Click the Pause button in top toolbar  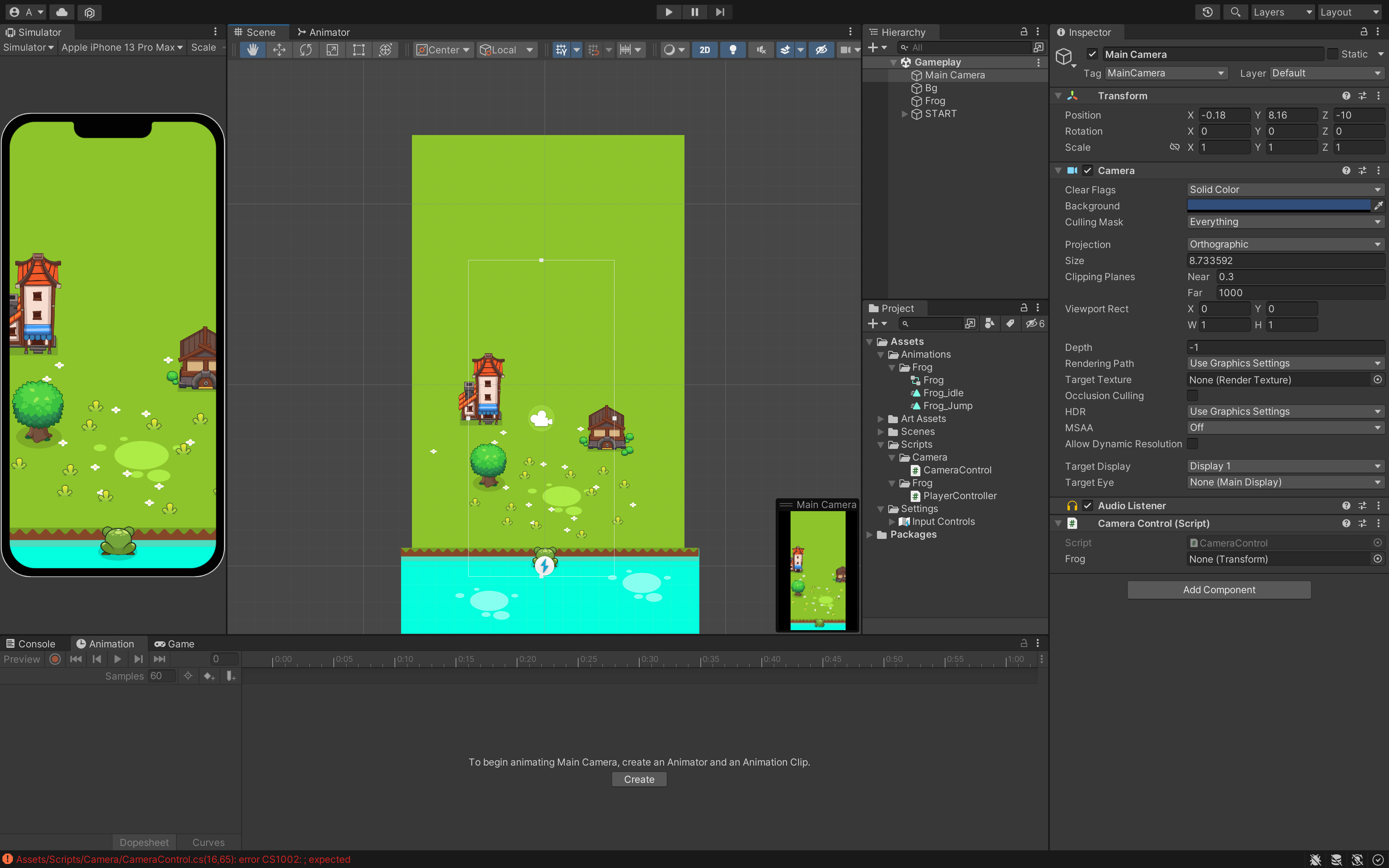pyautogui.click(x=694, y=12)
